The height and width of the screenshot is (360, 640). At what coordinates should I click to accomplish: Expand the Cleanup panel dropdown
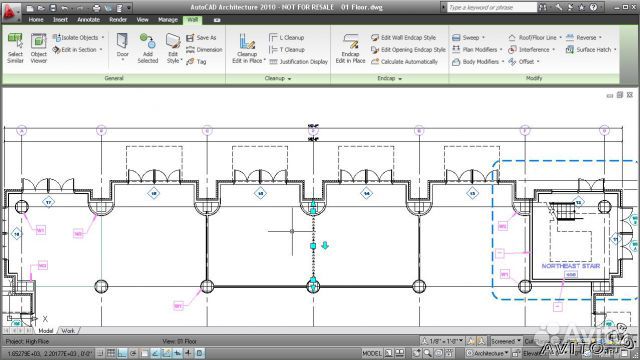(x=278, y=78)
